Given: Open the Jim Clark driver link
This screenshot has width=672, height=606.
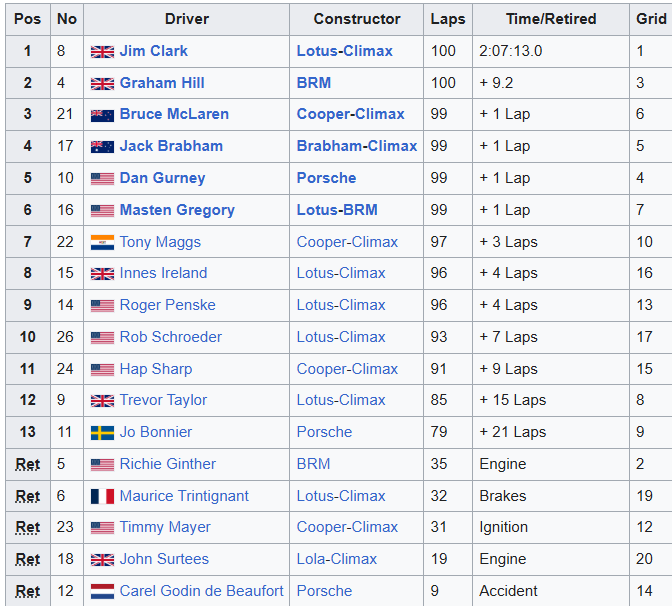Looking at the screenshot, I should tap(153, 51).
